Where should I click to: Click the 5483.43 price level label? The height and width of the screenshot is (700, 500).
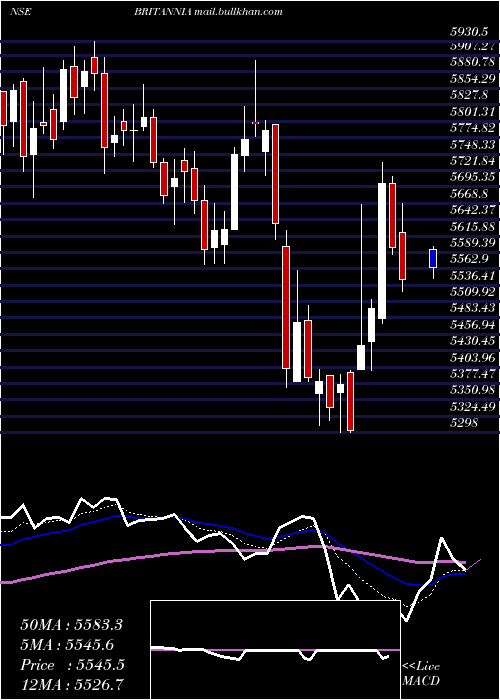pos(473,309)
